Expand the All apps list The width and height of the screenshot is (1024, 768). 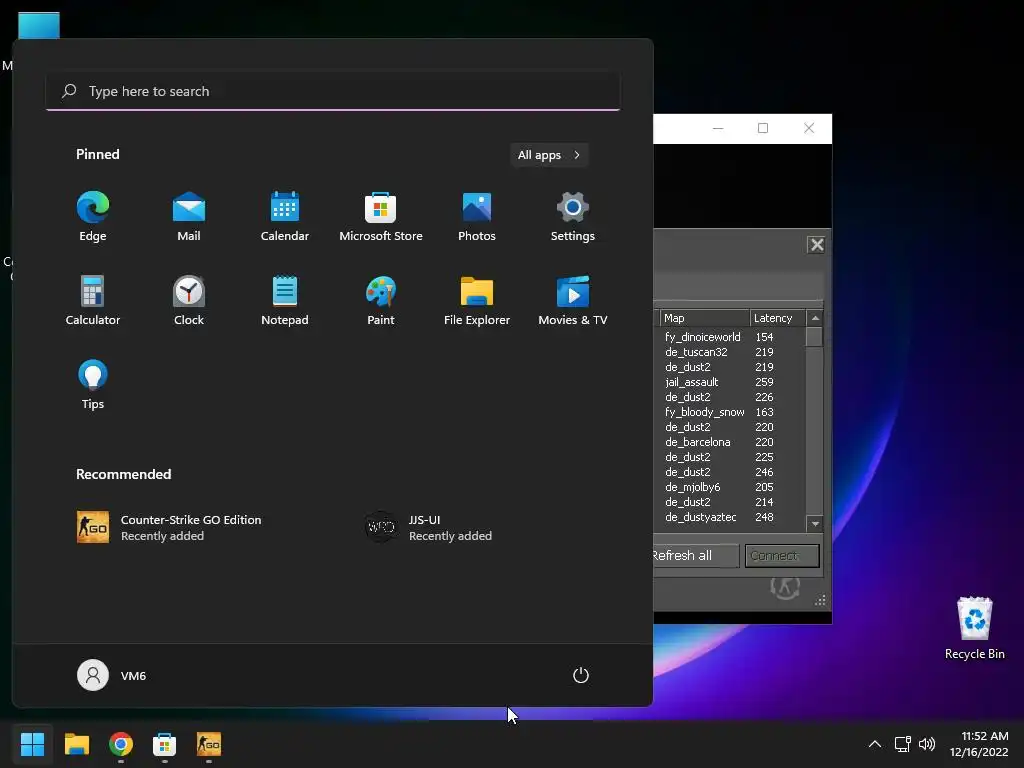pyautogui.click(x=549, y=155)
